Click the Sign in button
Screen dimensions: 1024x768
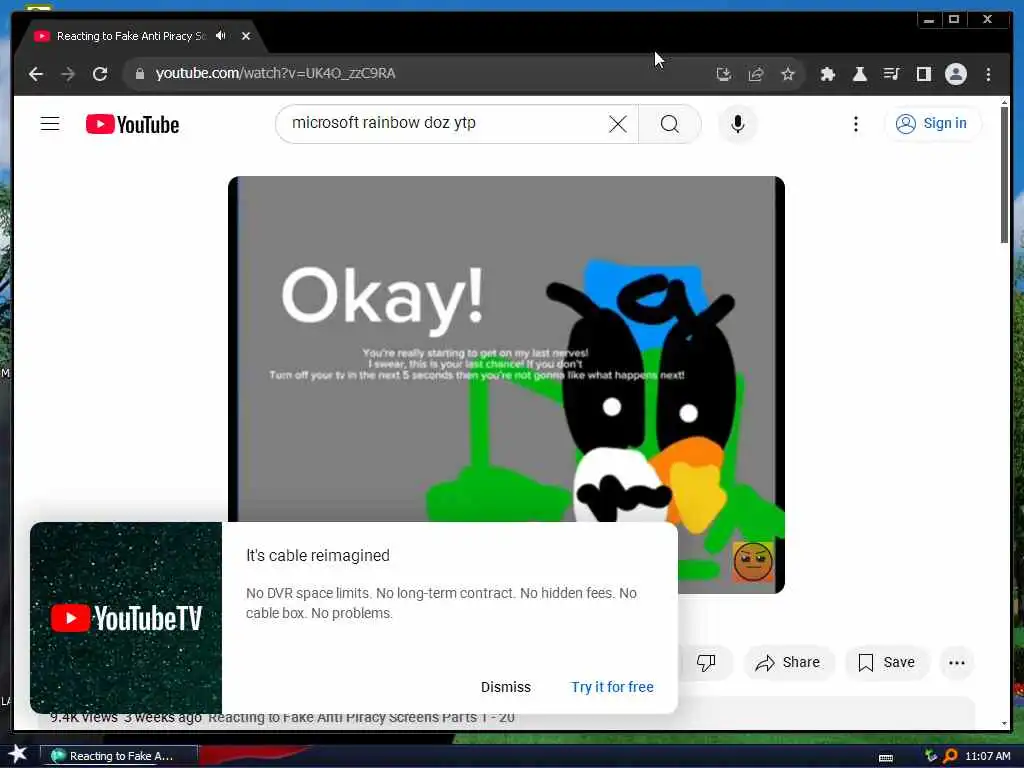point(931,123)
